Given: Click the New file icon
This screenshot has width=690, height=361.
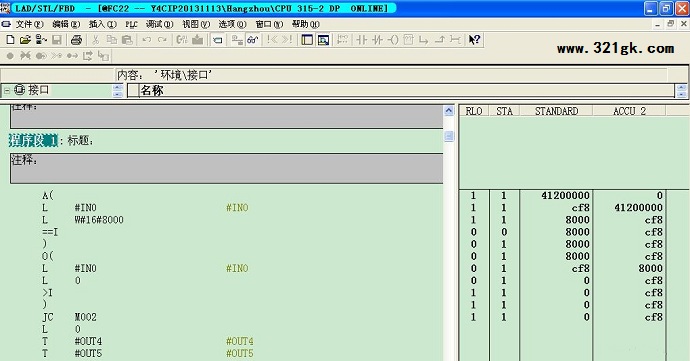Looking at the screenshot, I should (10, 40).
